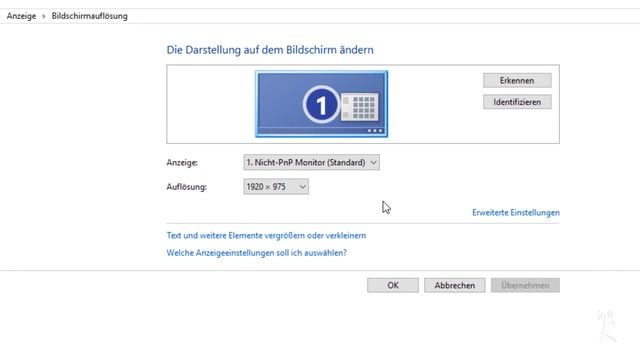The width and height of the screenshot is (640, 360).
Task: Open Text und weitere Elemente vergrößern link
Action: 266,236
